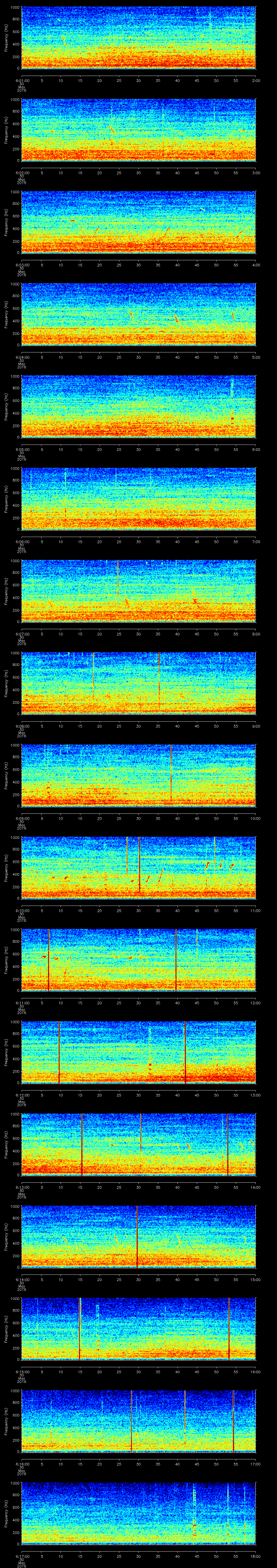Click the spectrogram panel starting at 6:14:00
This screenshot has width=277, height=1568.
[139, 1237]
